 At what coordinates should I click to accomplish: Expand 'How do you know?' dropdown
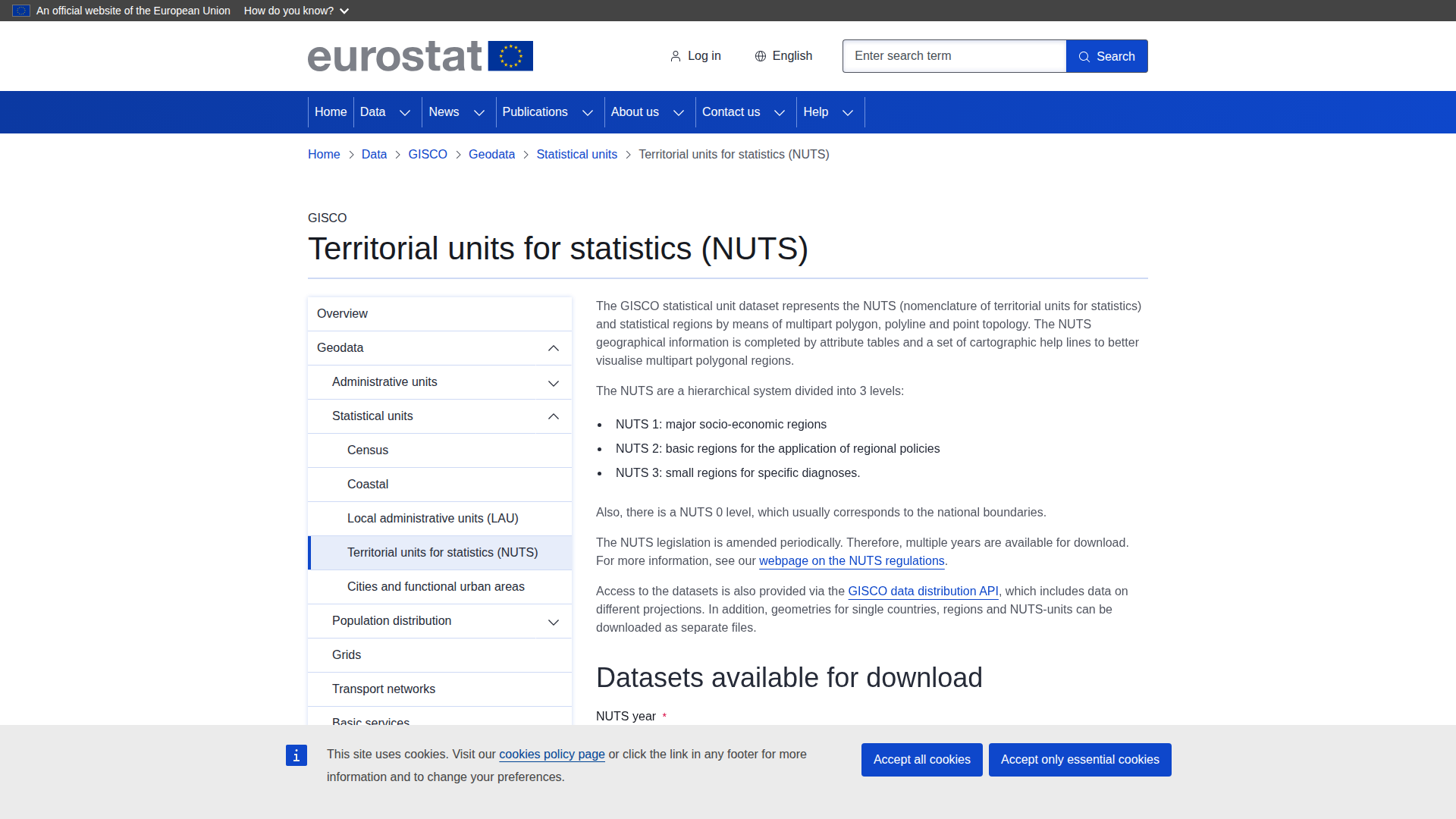point(297,11)
